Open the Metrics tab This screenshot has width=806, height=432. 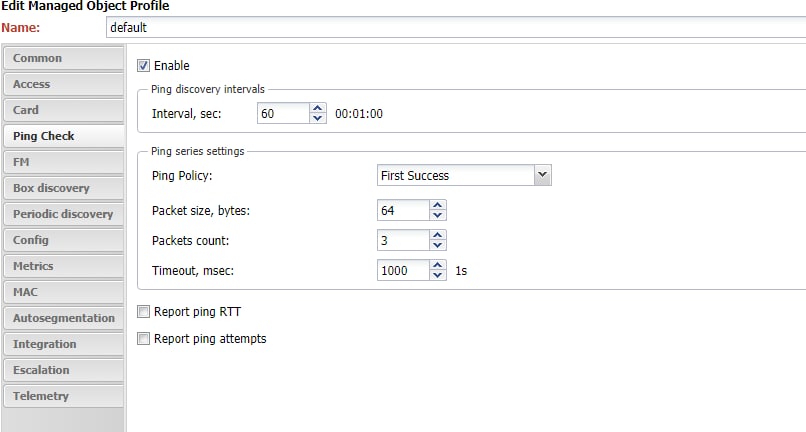[x=63, y=266]
